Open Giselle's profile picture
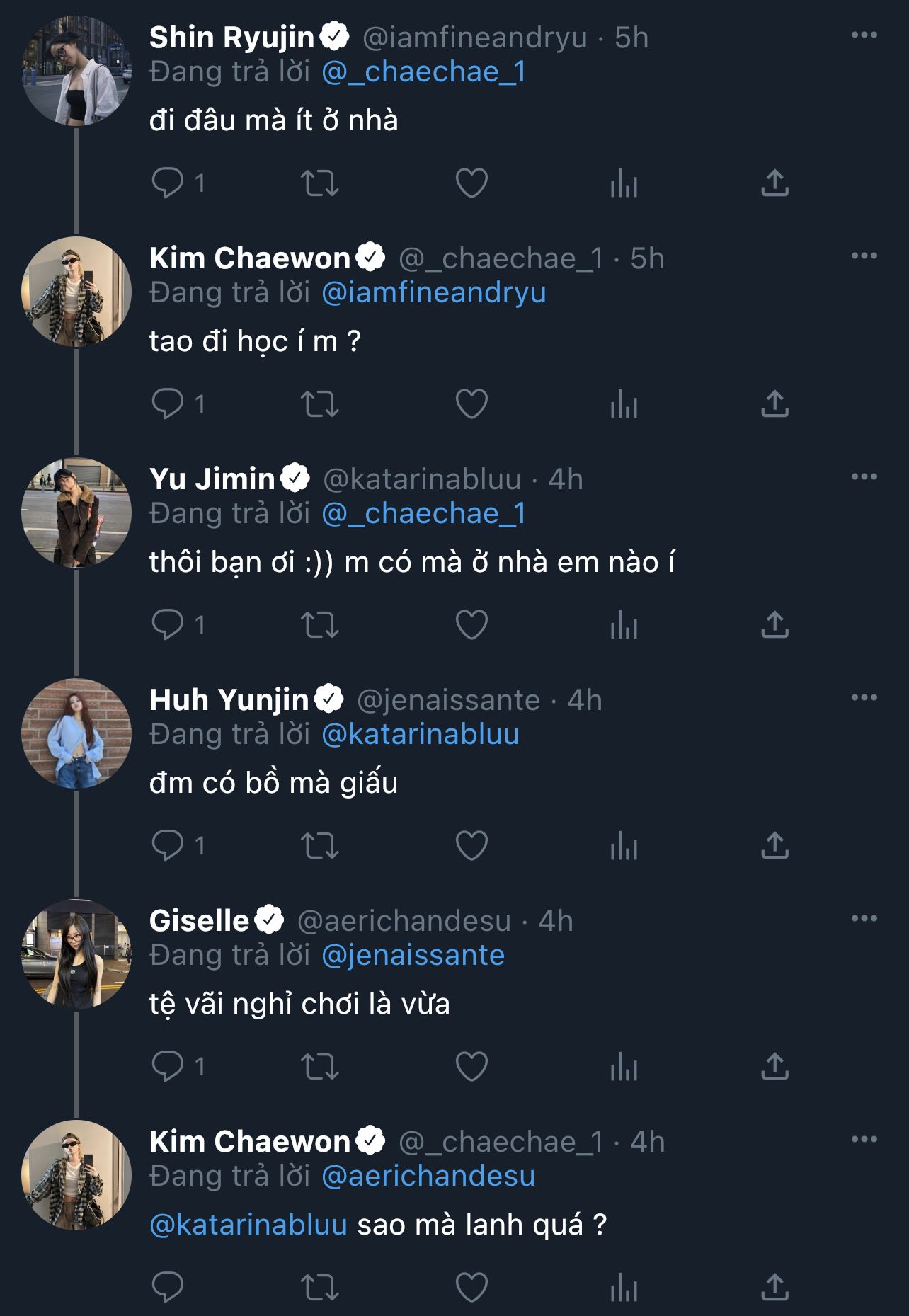Viewport: 909px width, 1316px height. [x=76, y=955]
